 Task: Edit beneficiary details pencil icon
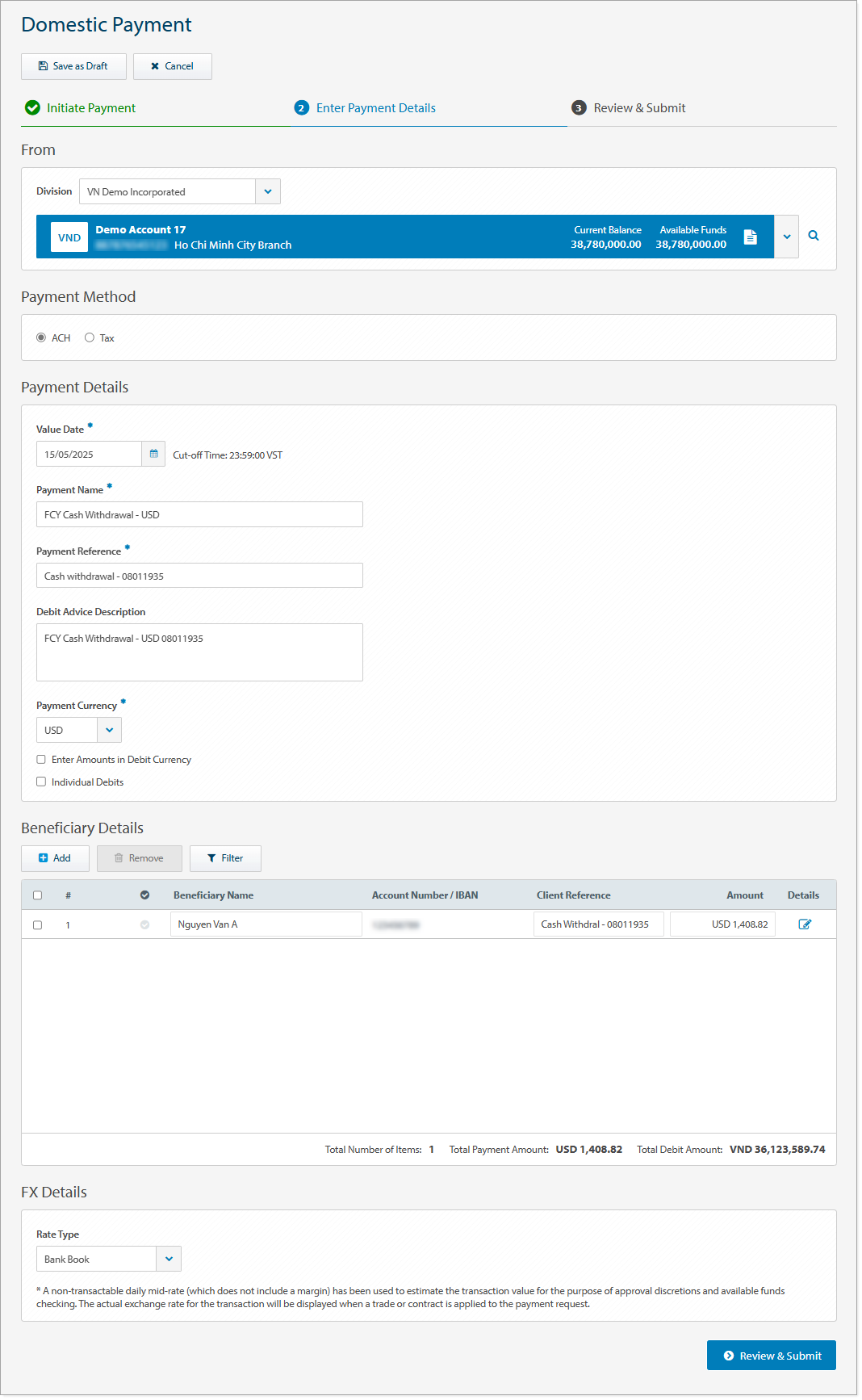805,924
